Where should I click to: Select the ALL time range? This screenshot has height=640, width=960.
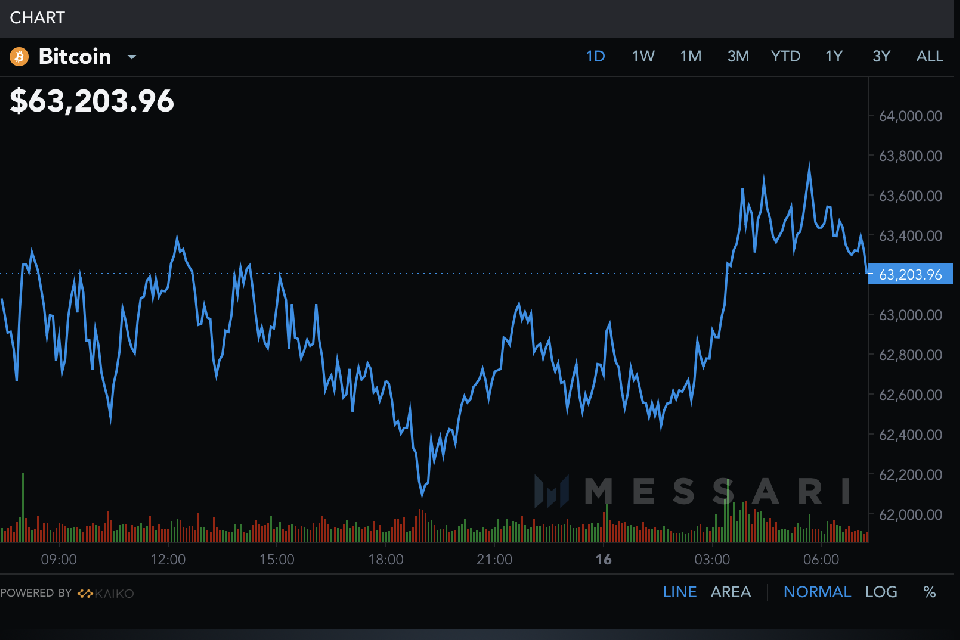coord(929,56)
